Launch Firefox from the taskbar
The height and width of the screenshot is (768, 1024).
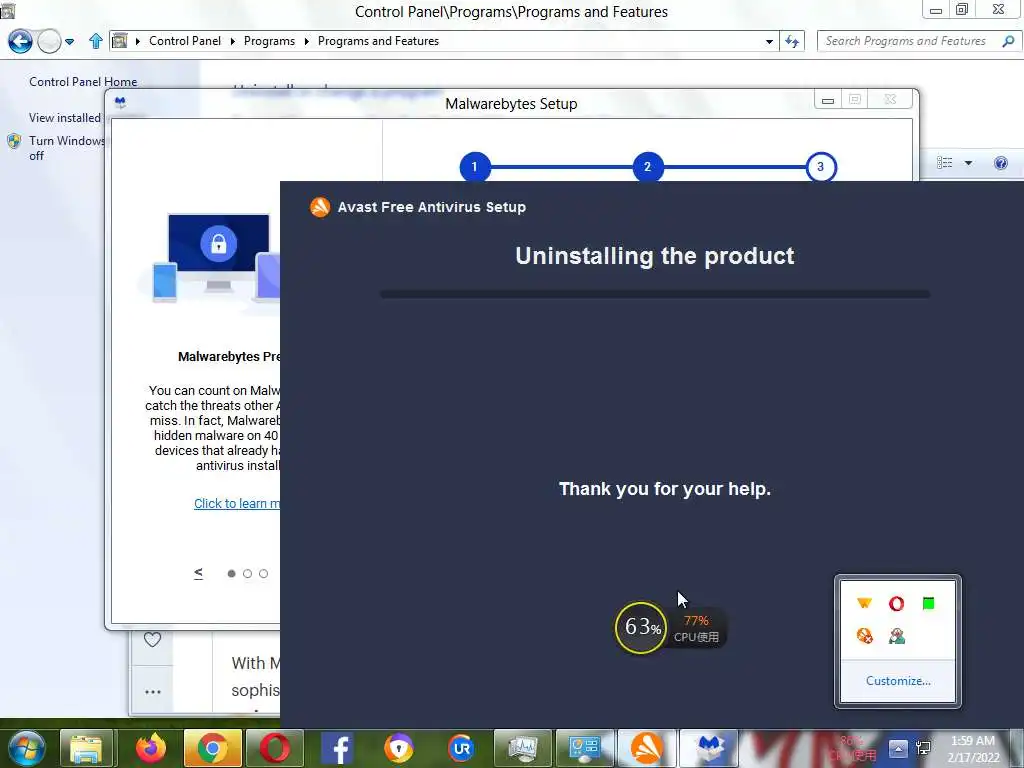(151, 749)
